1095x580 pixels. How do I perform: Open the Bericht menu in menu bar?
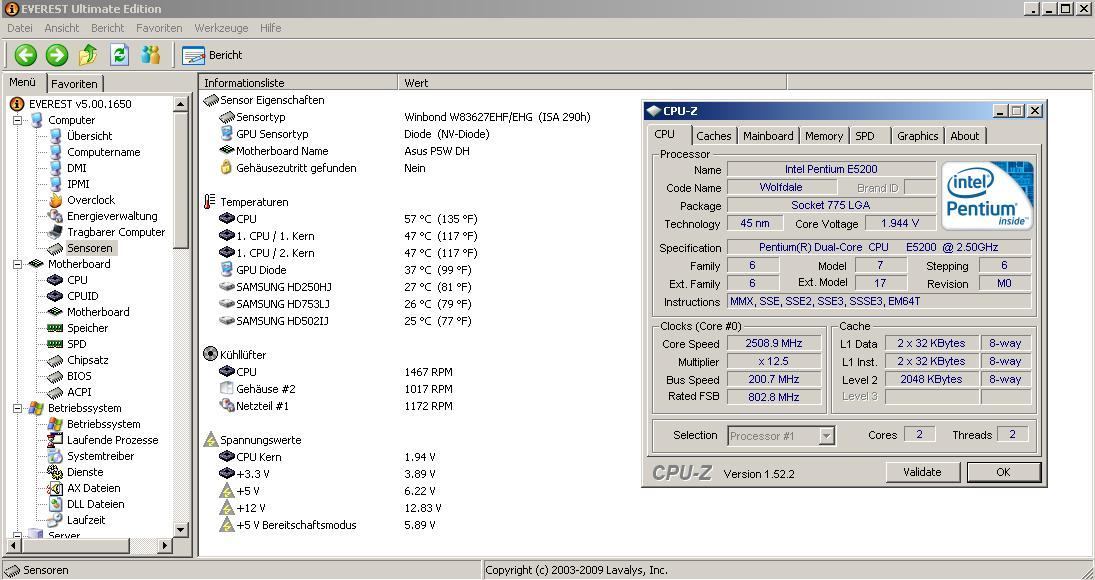pyautogui.click(x=108, y=28)
